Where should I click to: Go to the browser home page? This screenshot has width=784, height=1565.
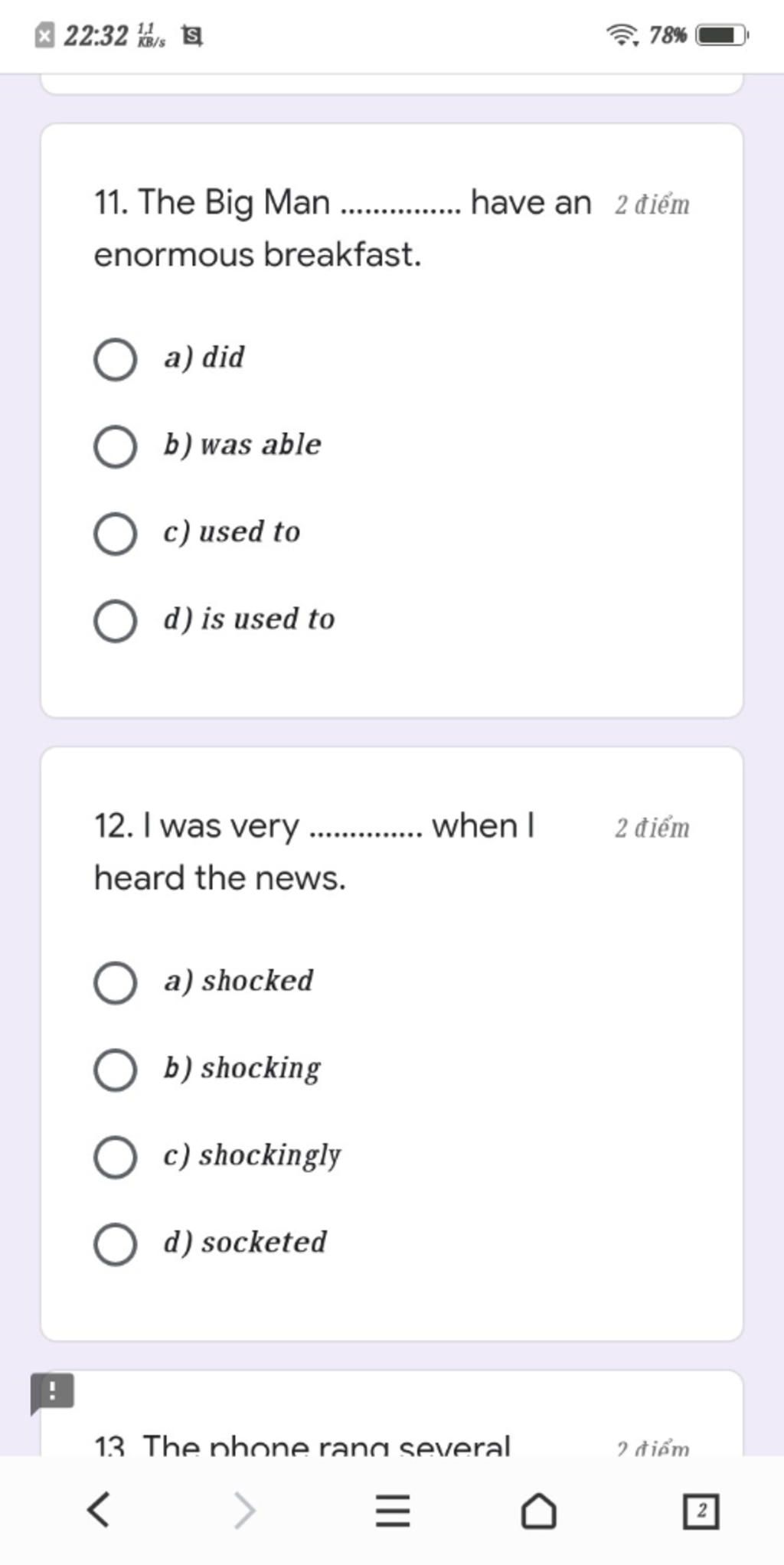pos(538,1510)
